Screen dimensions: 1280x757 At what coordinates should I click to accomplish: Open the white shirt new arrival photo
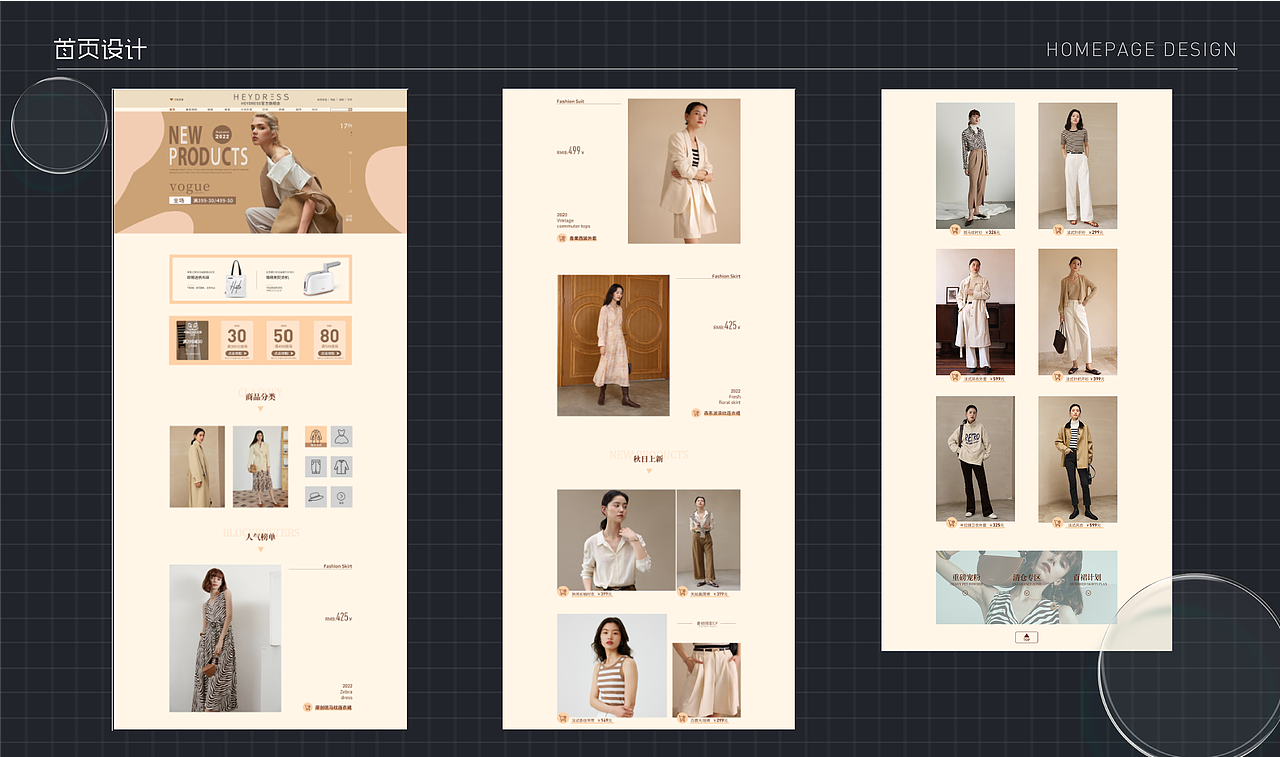(616, 539)
